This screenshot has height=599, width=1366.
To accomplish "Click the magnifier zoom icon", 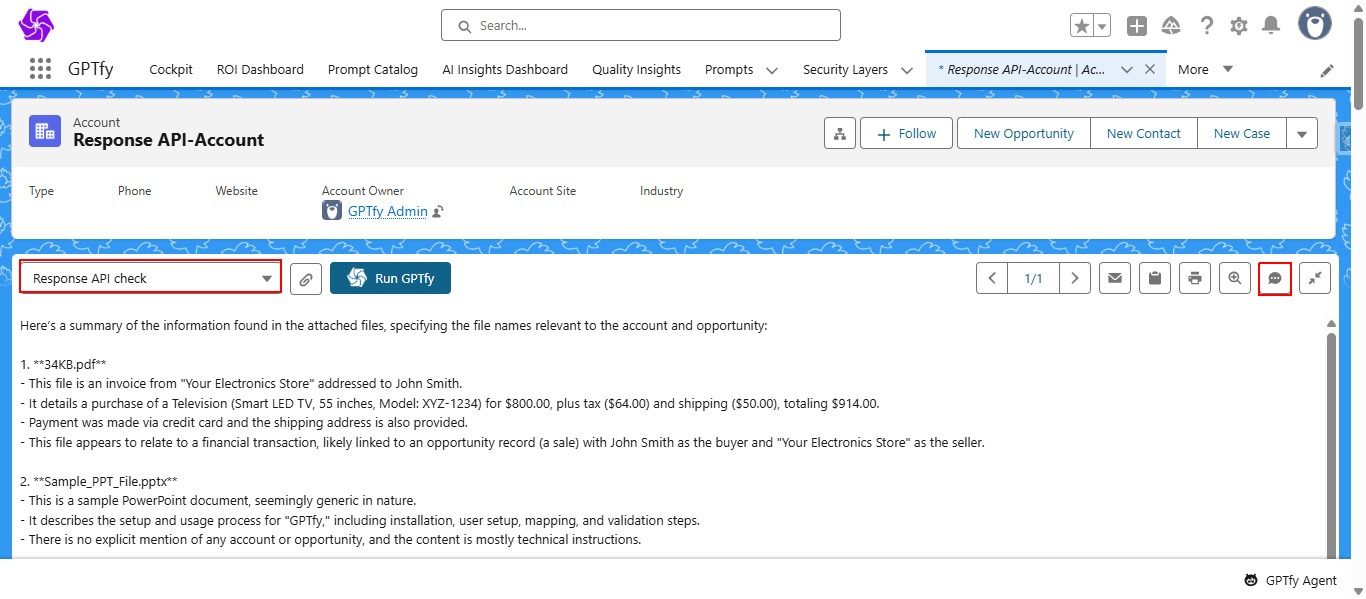I will point(1235,279).
